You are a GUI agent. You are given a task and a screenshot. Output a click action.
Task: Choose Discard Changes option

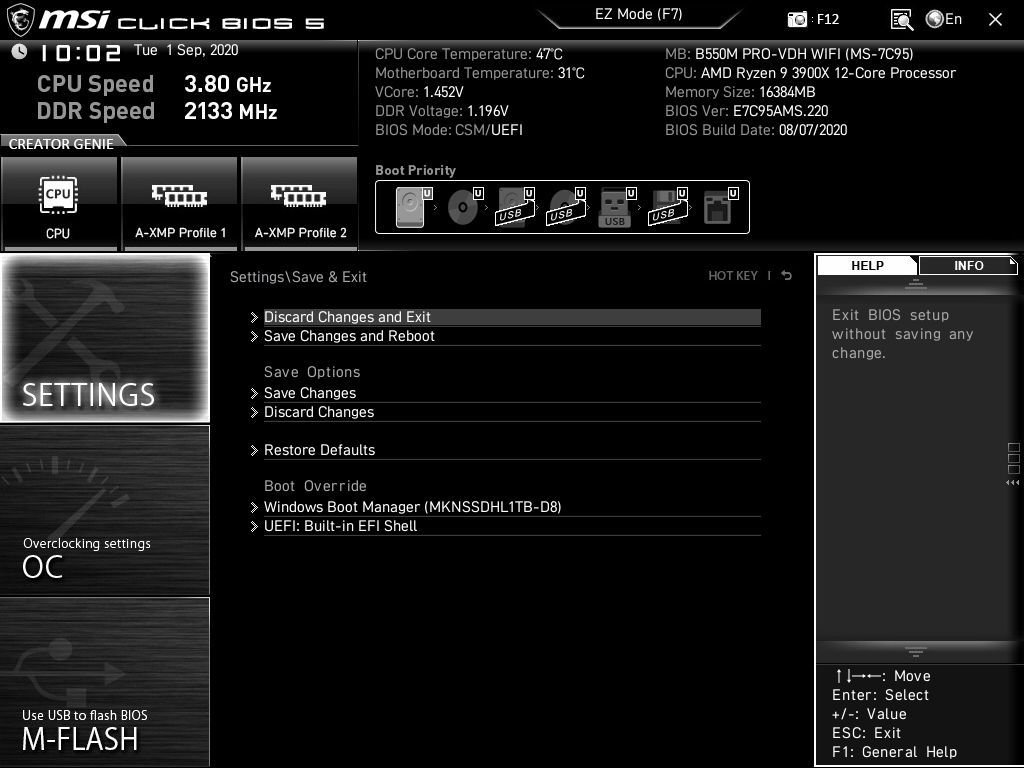(512, 412)
